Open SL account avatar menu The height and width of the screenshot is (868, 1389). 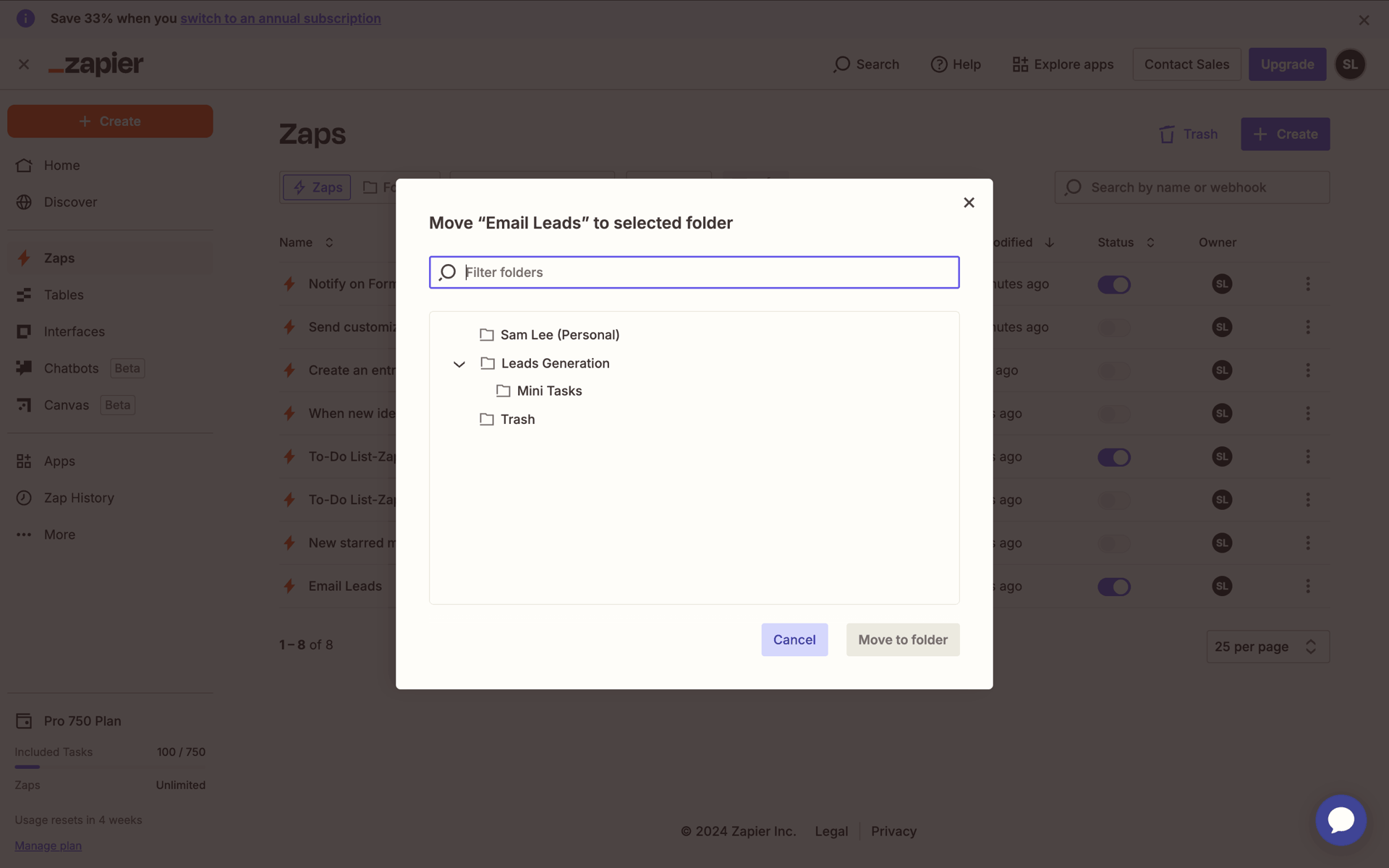click(1350, 64)
